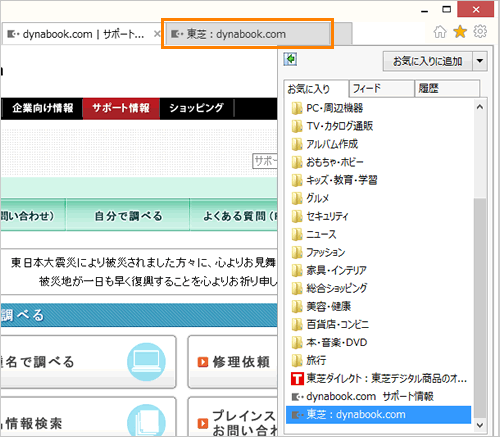The height and width of the screenshot is (437, 500).
Task: Select 東芝：dynabook.com highlighted favorite
Action: click(378, 415)
